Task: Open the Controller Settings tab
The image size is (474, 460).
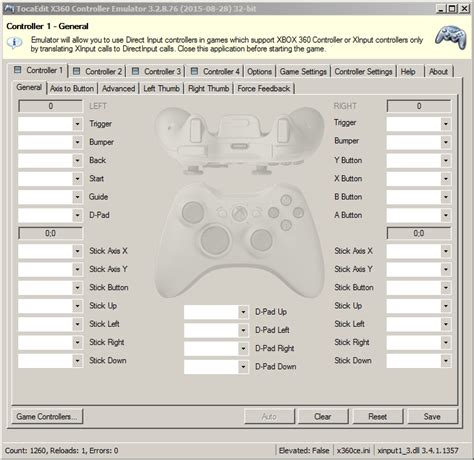Action: [363, 71]
